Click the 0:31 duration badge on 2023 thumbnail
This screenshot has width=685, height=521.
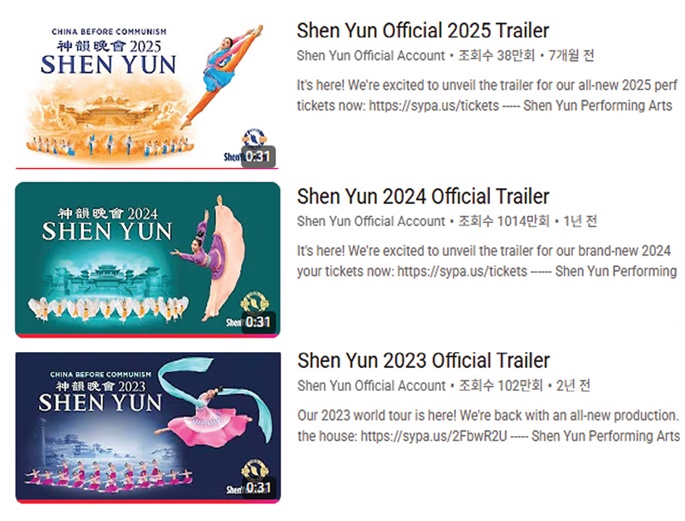[x=258, y=487]
